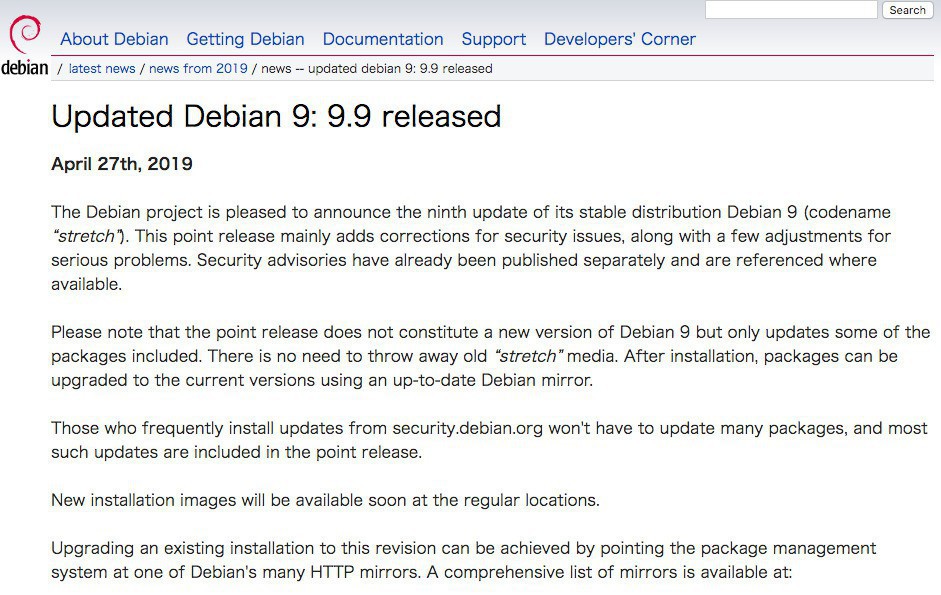The width and height of the screenshot is (941, 595).
Task: Click the sentence "New installation images will be available soon"
Action: point(325,500)
